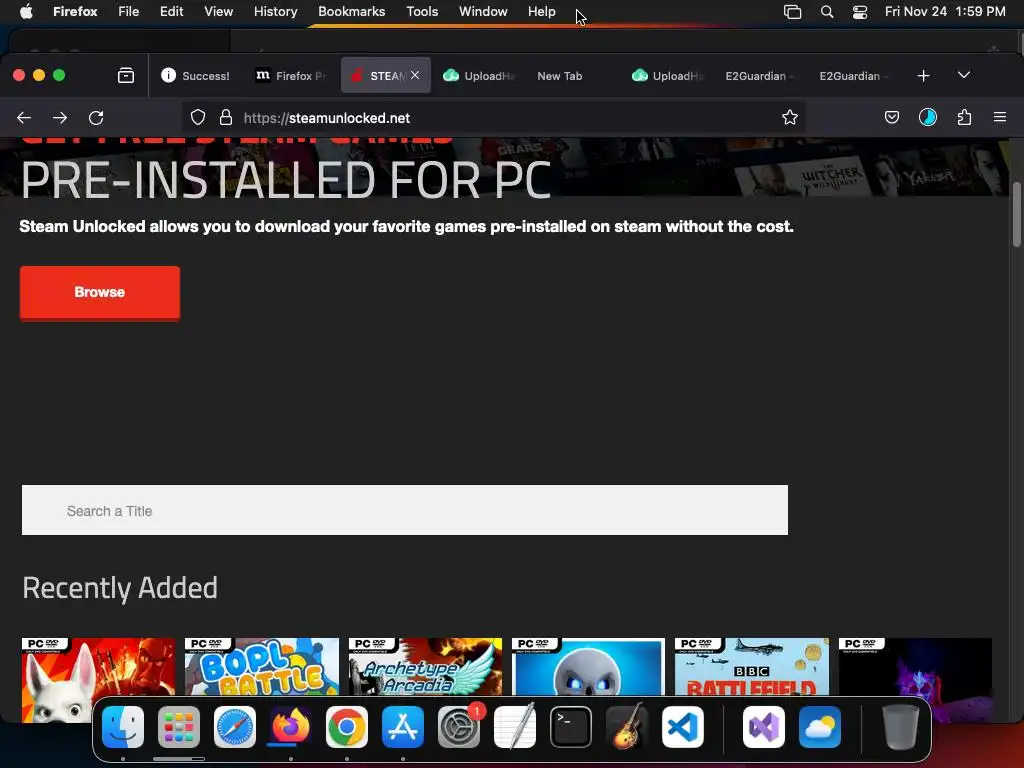Screen dimensions: 1024x768
Task: Switch to the second UploadHaven tab
Action: click(x=667, y=76)
